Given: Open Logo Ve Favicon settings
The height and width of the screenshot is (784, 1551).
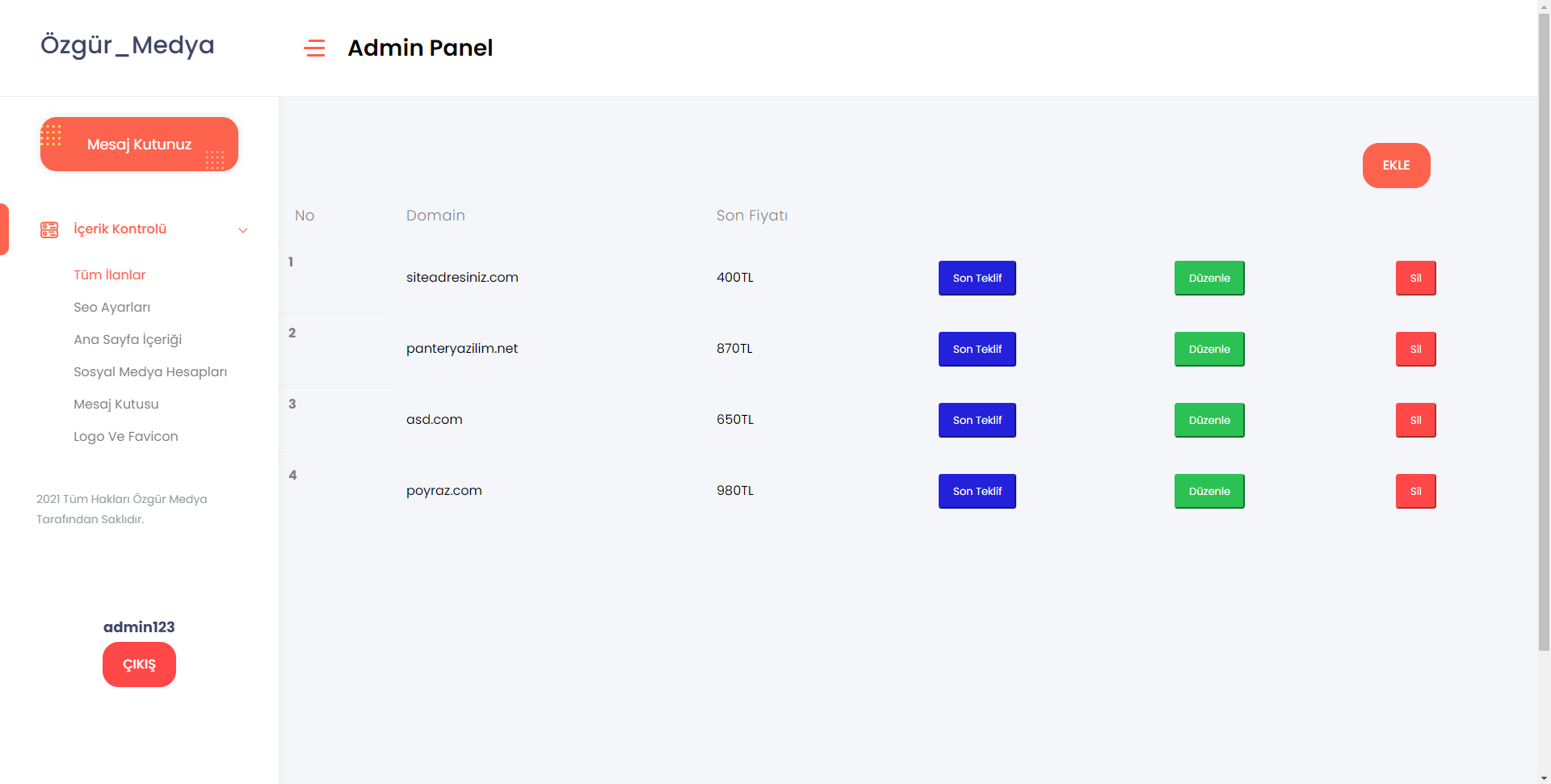Looking at the screenshot, I should [x=126, y=436].
